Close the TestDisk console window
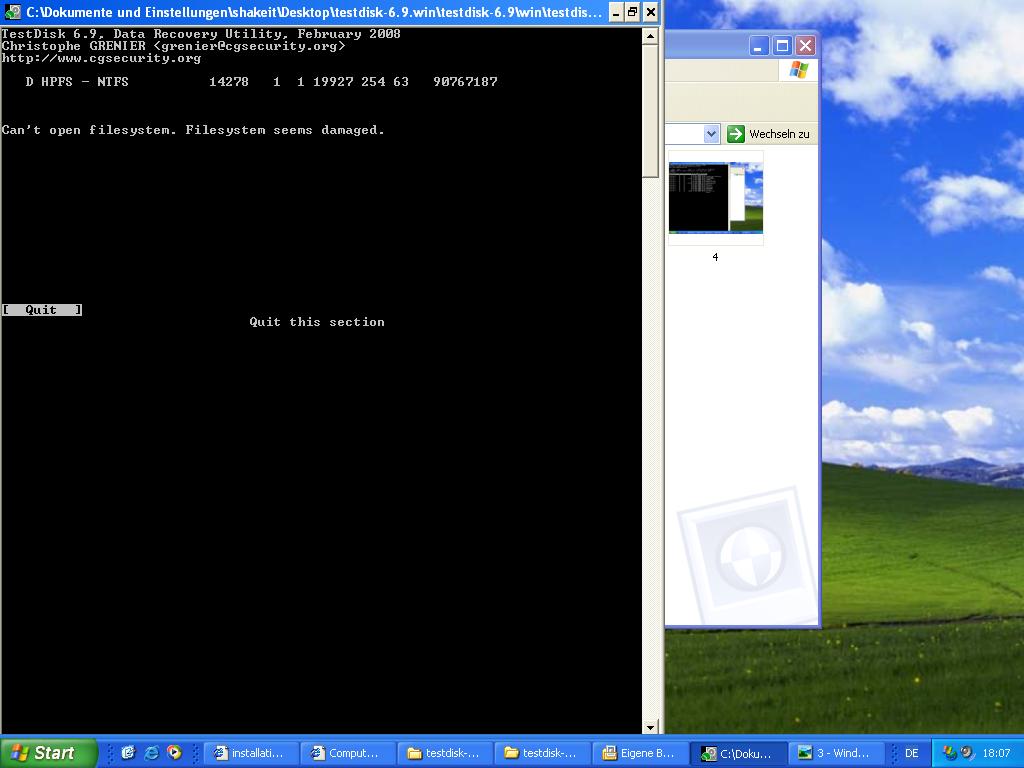The image size is (1024, 768). [x=650, y=12]
